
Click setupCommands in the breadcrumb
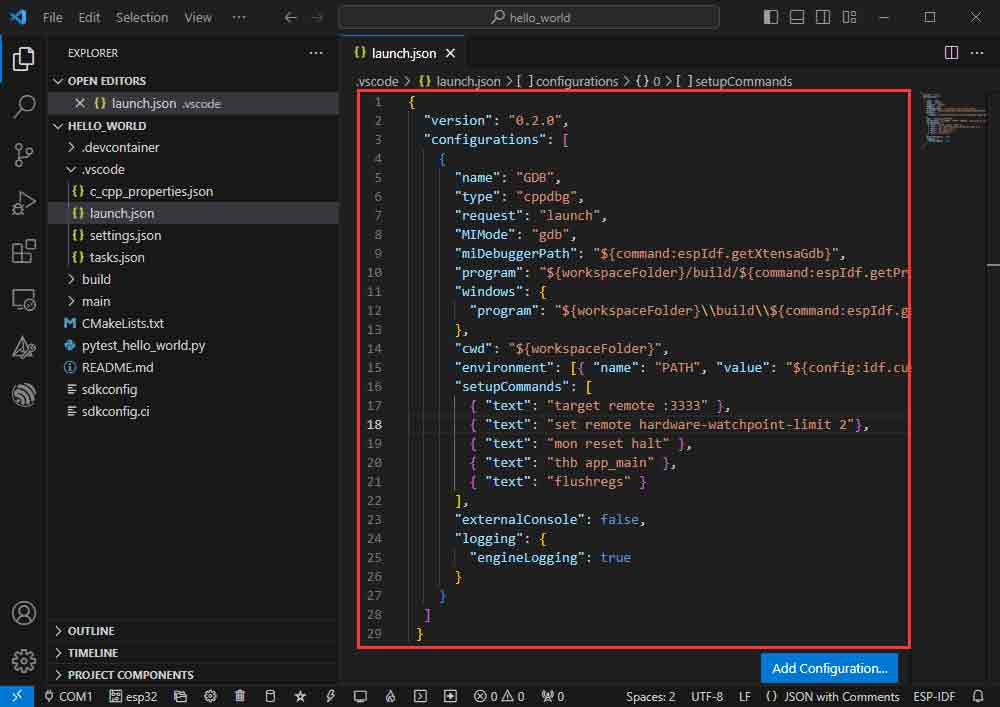[743, 82]
